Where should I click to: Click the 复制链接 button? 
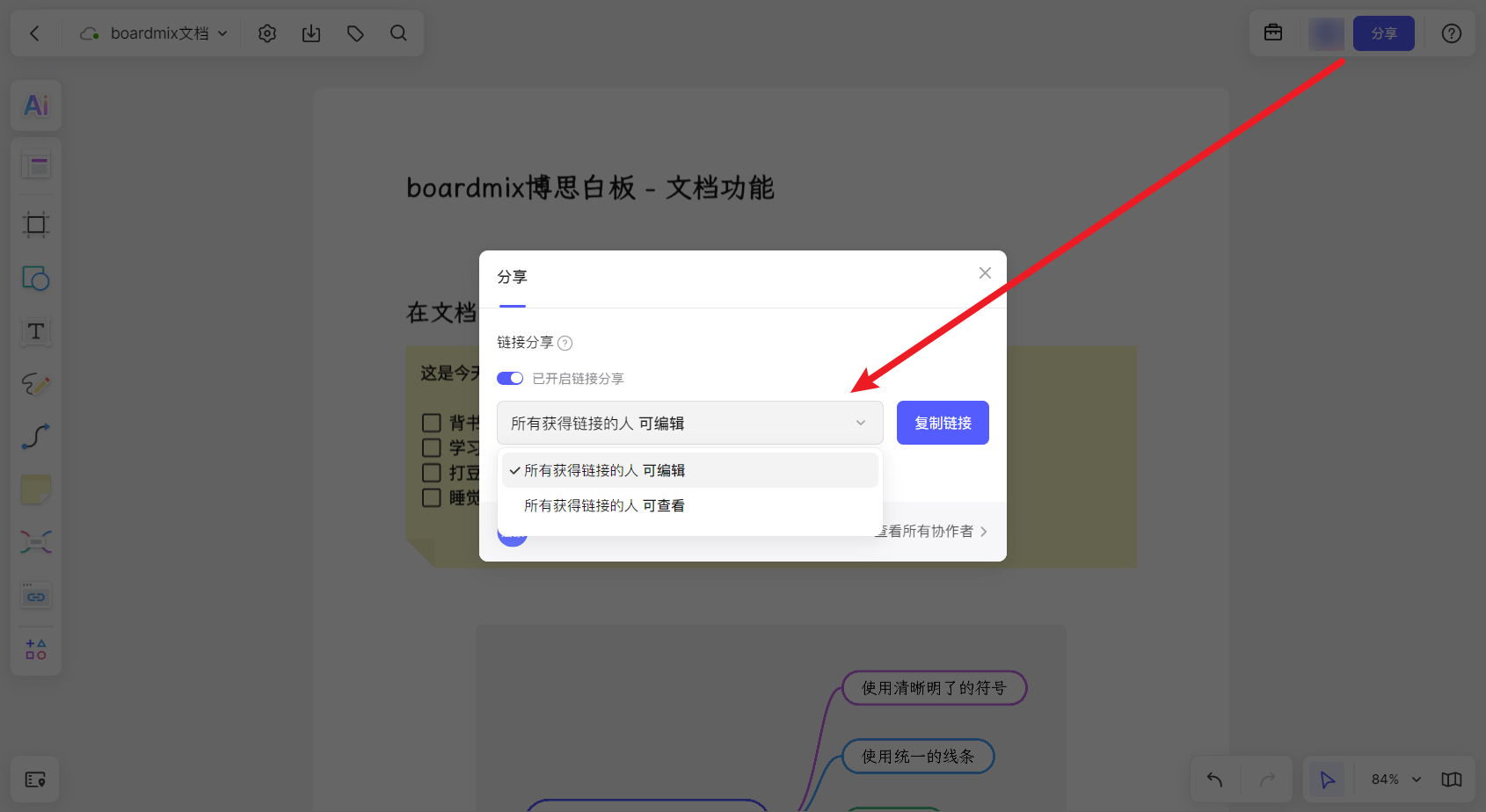[942, 423]
